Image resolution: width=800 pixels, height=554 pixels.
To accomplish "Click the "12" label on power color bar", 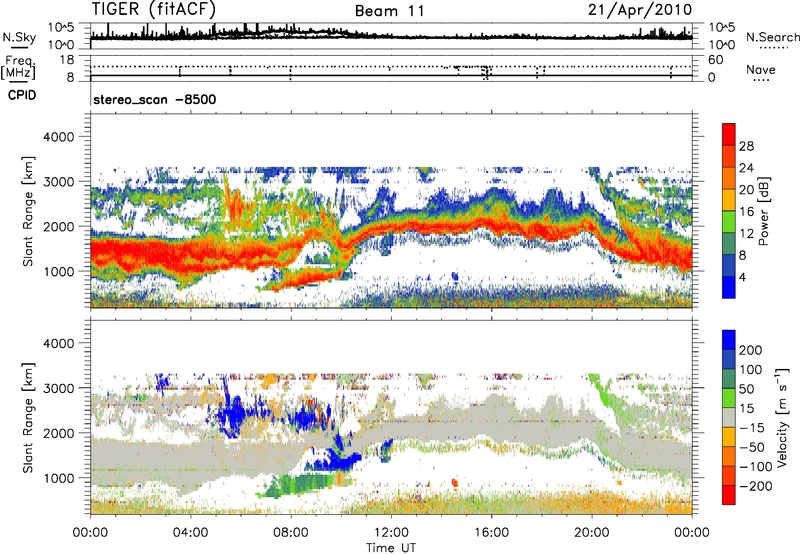I will (x=746, y=234).
